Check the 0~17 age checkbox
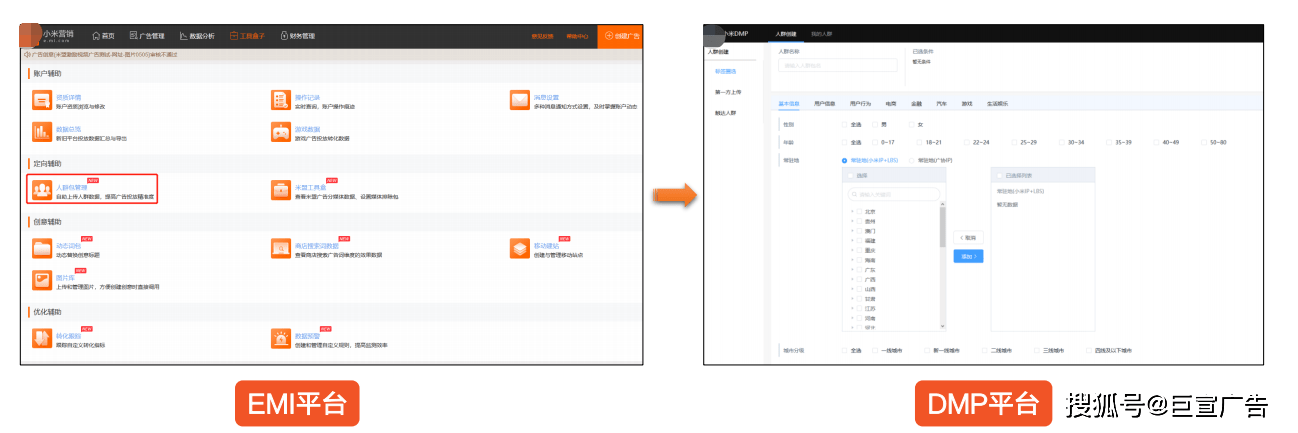 [x=874, y=143]
